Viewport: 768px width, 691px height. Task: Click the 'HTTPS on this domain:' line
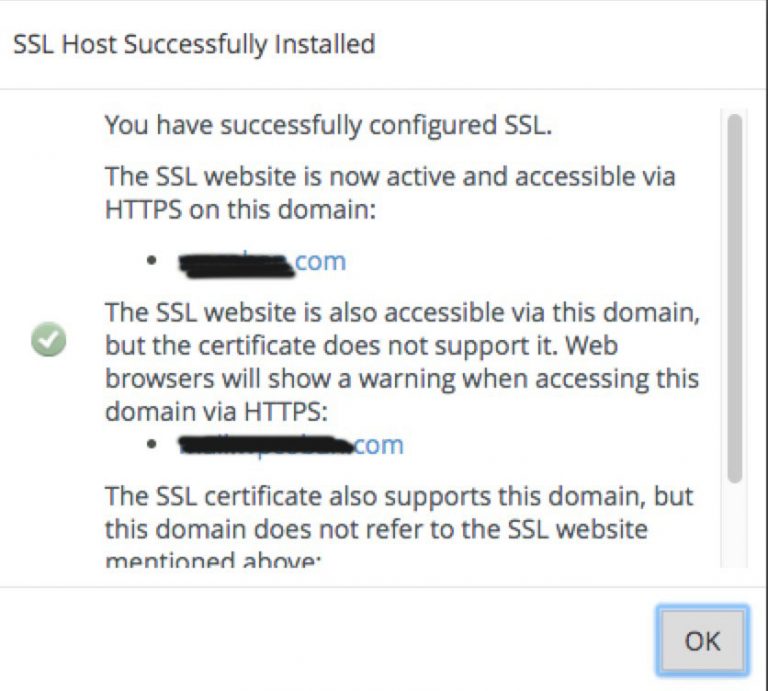(240, 210)
